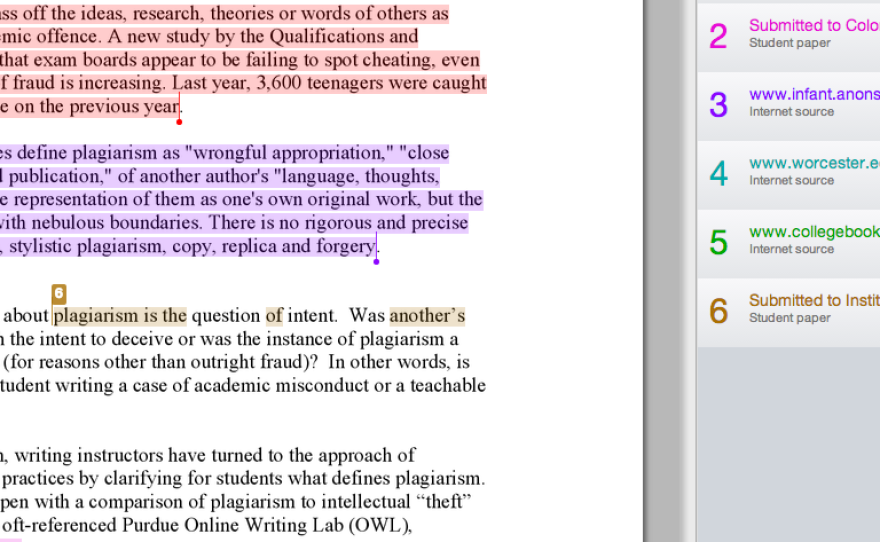Click the purple marker after "forgery"

376,261
